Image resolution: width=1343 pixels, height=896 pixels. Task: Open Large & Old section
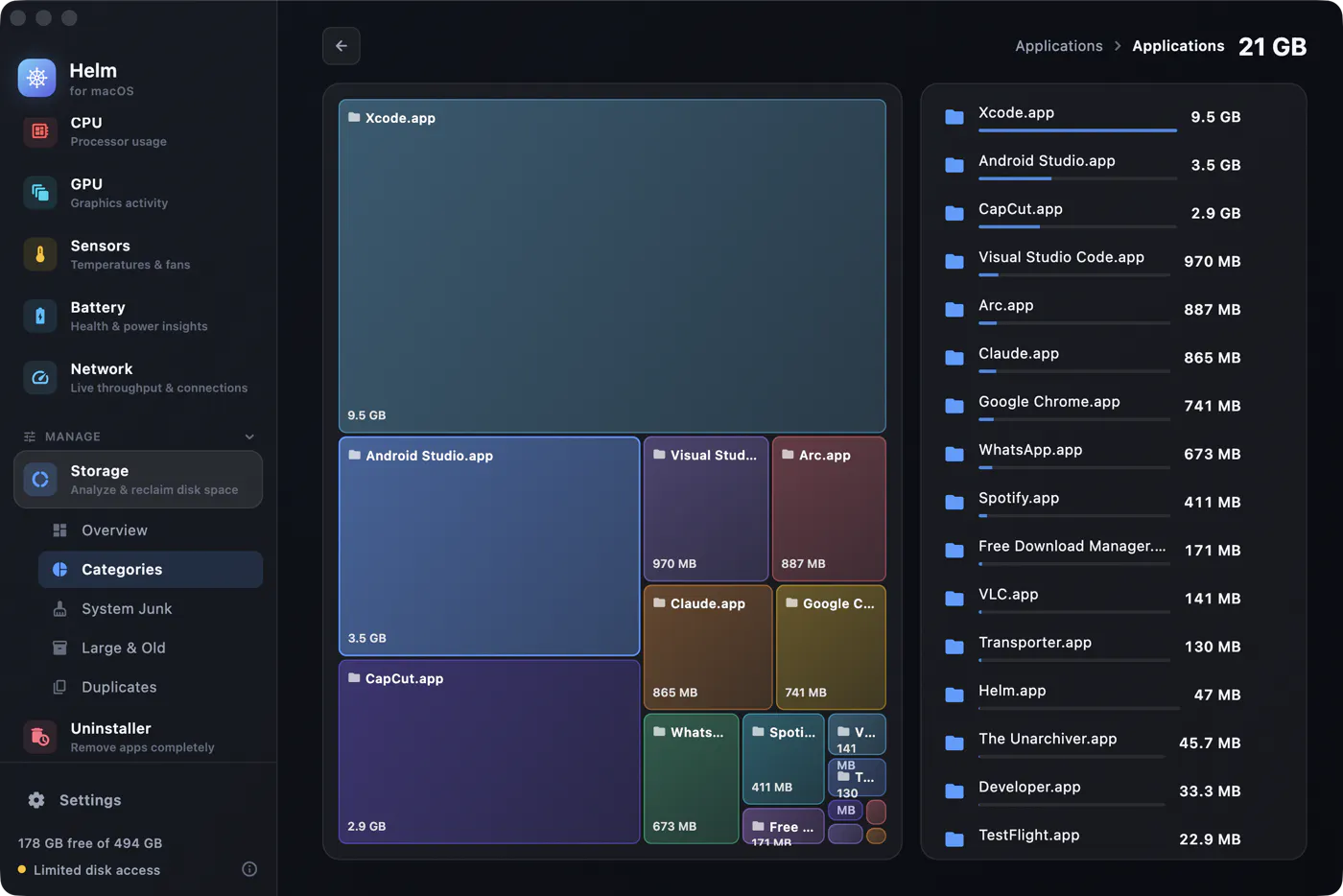pyautogui.click(x=151, y=648)
